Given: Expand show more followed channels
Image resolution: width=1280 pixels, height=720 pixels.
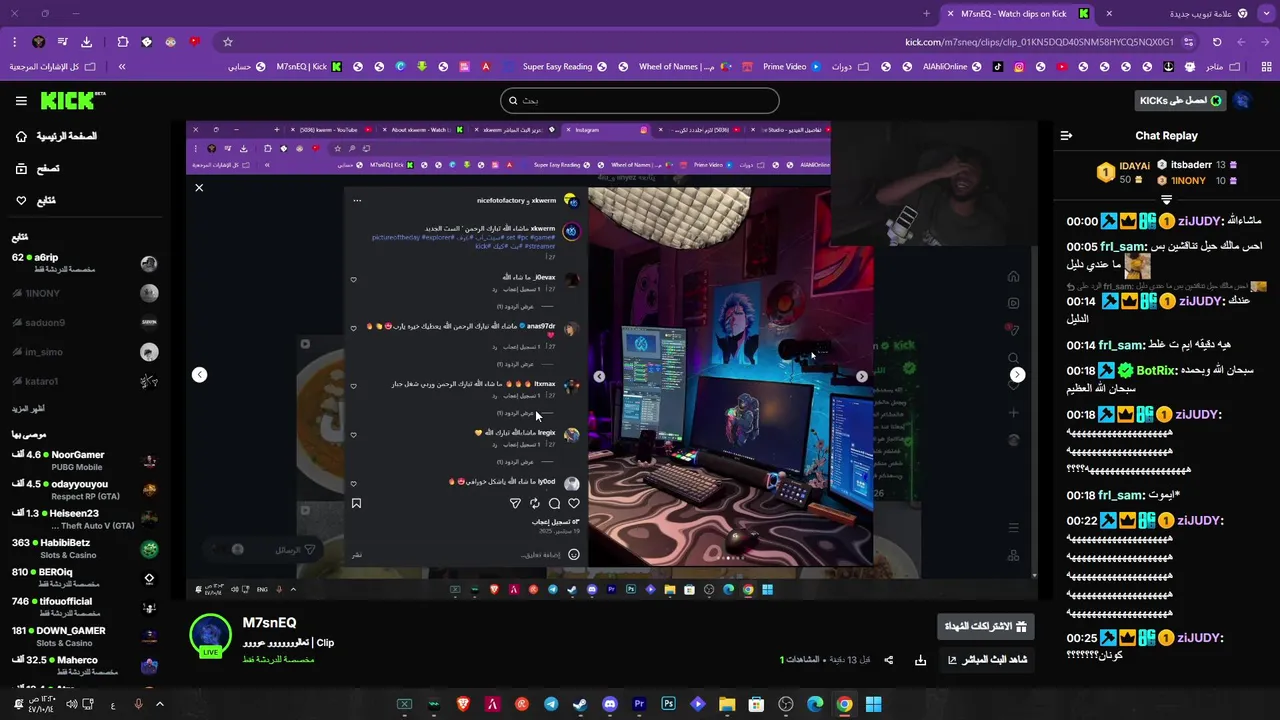Looking at the screenshot, I should (28, 408).
